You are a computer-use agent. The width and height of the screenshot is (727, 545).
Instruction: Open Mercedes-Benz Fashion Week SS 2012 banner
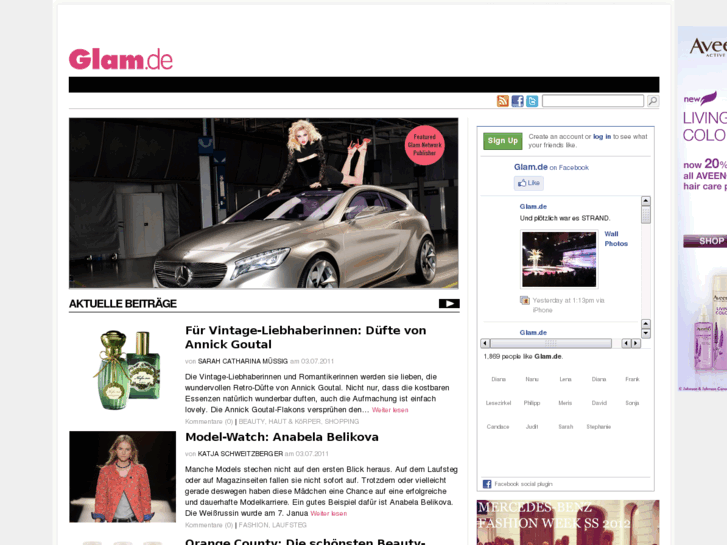coord(568,522)
